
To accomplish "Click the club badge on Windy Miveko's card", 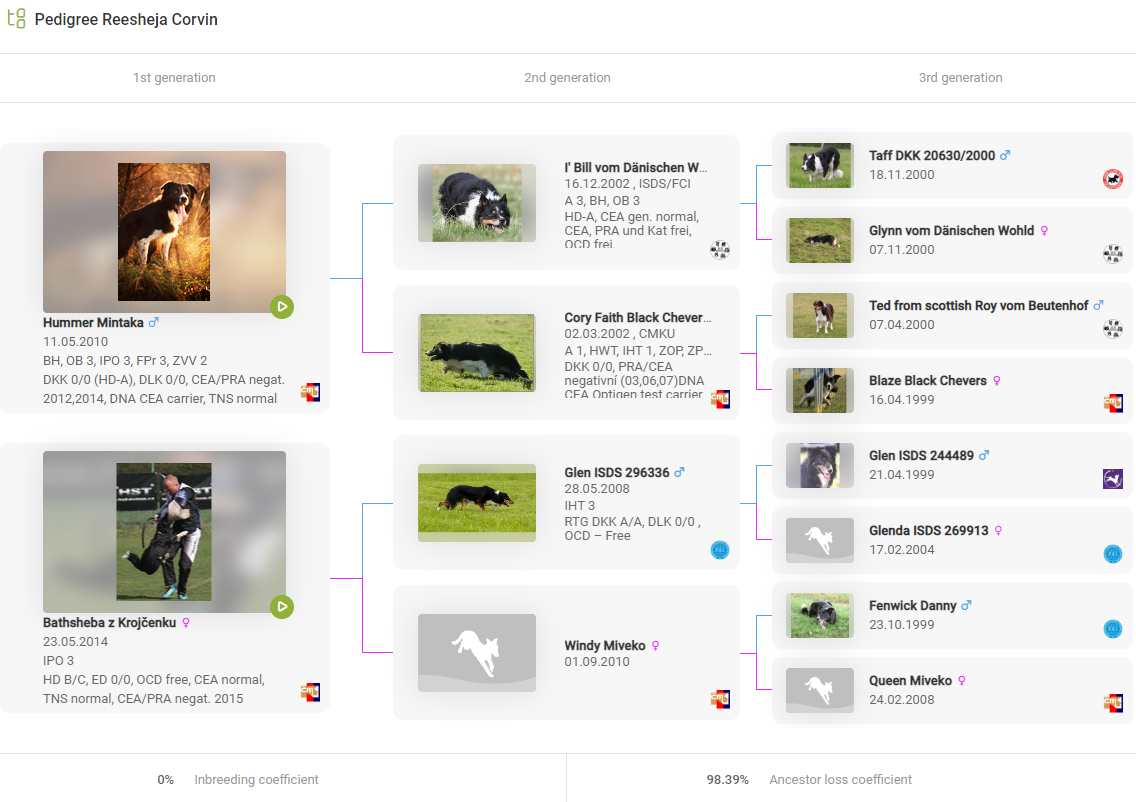I will pyautogui.click(x=719, y=699).
